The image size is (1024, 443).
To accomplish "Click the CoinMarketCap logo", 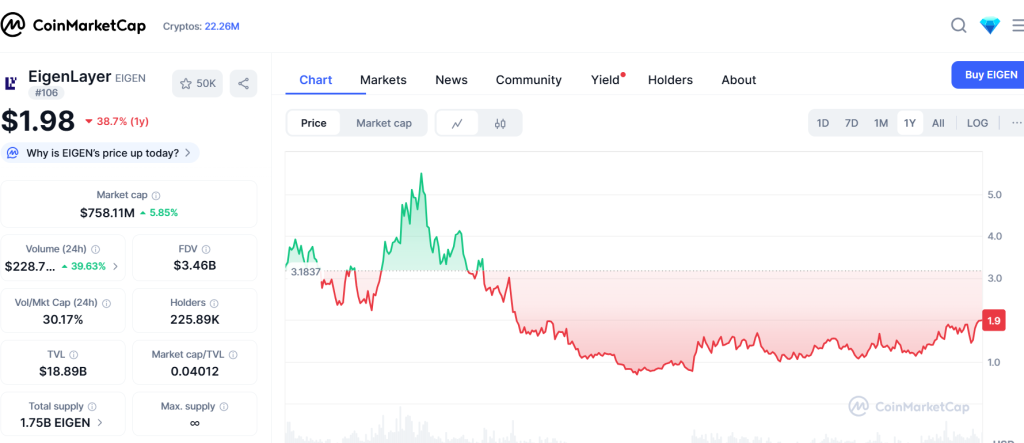I will pos(75,25).
